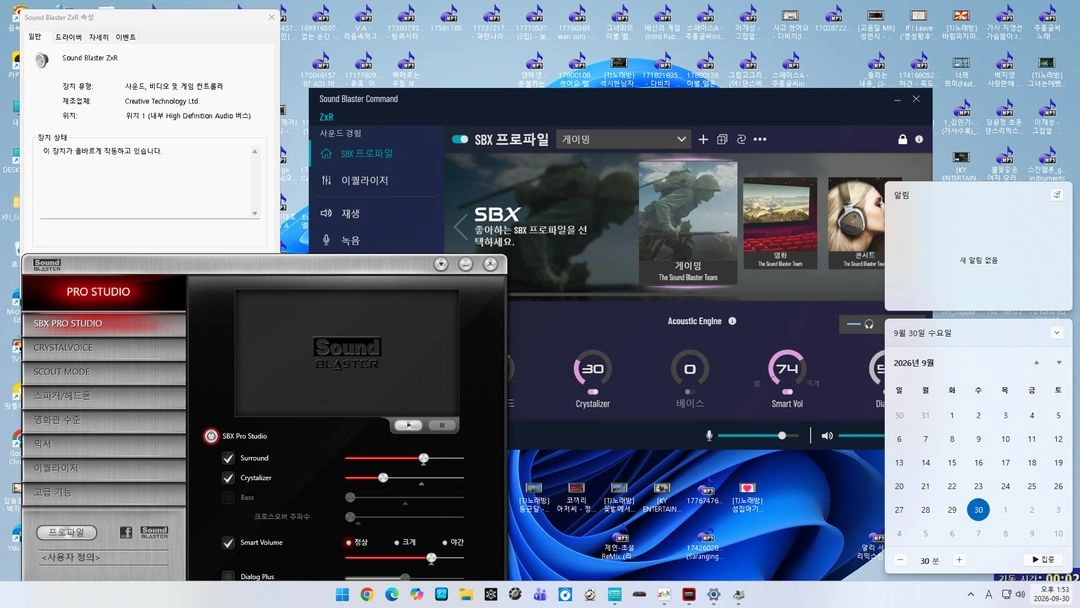Open Google Chrome from the taskbar

pos(366,594)
